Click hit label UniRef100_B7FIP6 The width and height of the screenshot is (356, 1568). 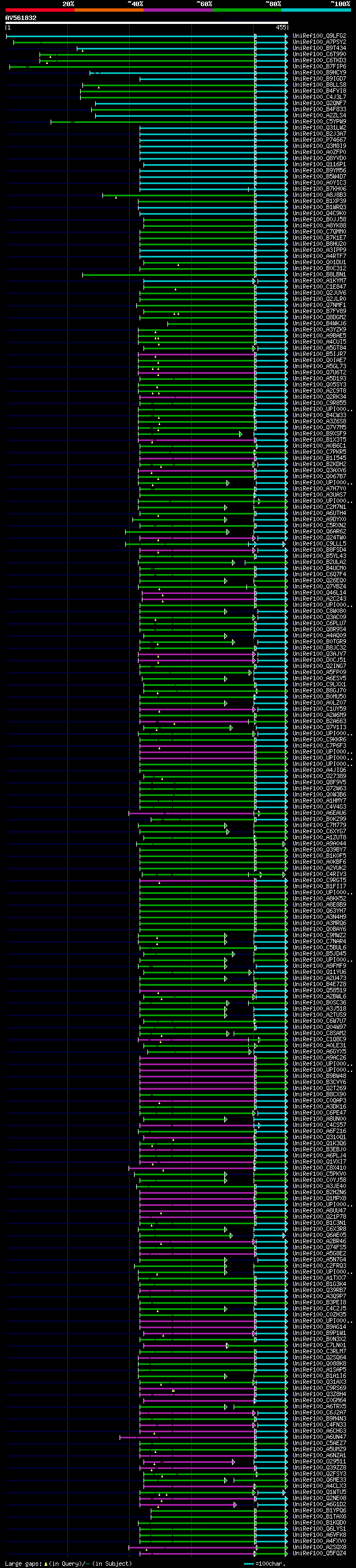(319, 67)
